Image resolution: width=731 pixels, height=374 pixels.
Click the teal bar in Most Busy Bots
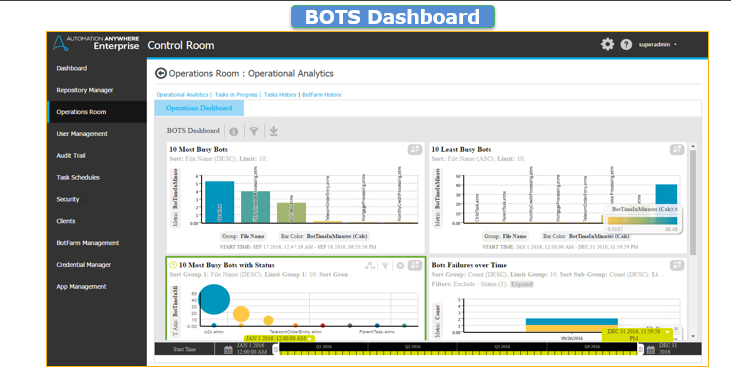coord(255,207)
